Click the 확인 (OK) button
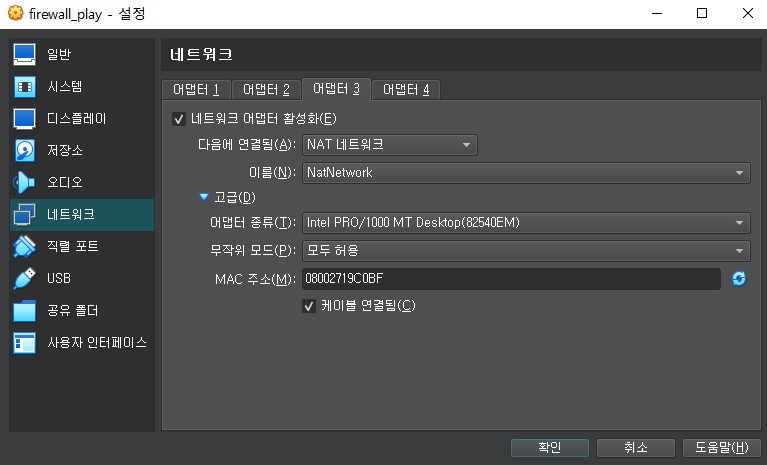The image size is (767, 465). pyautogui.click(x=550, y=447)
